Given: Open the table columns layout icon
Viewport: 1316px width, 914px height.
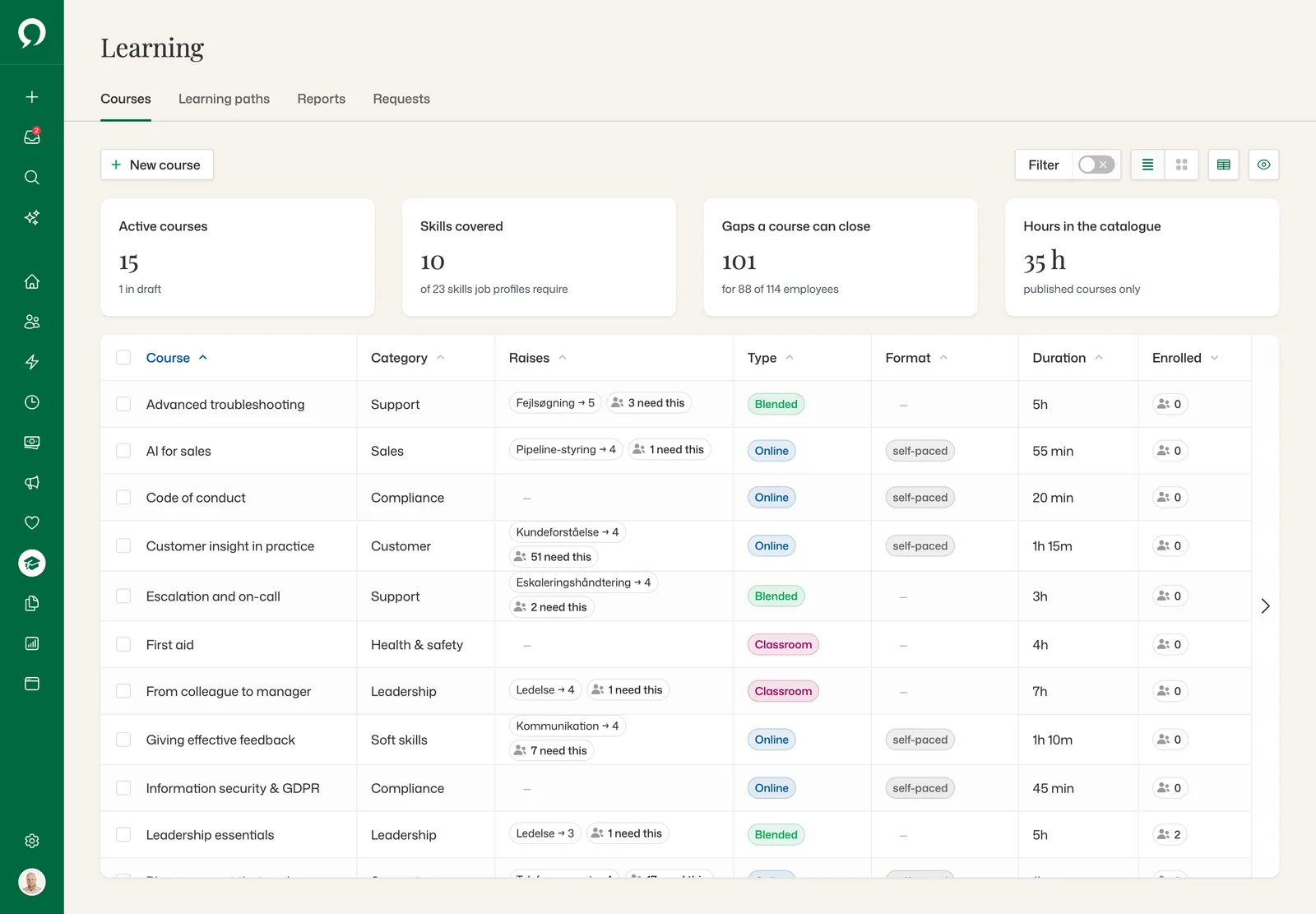Looking at the screenshot, I should [1224, 165].
